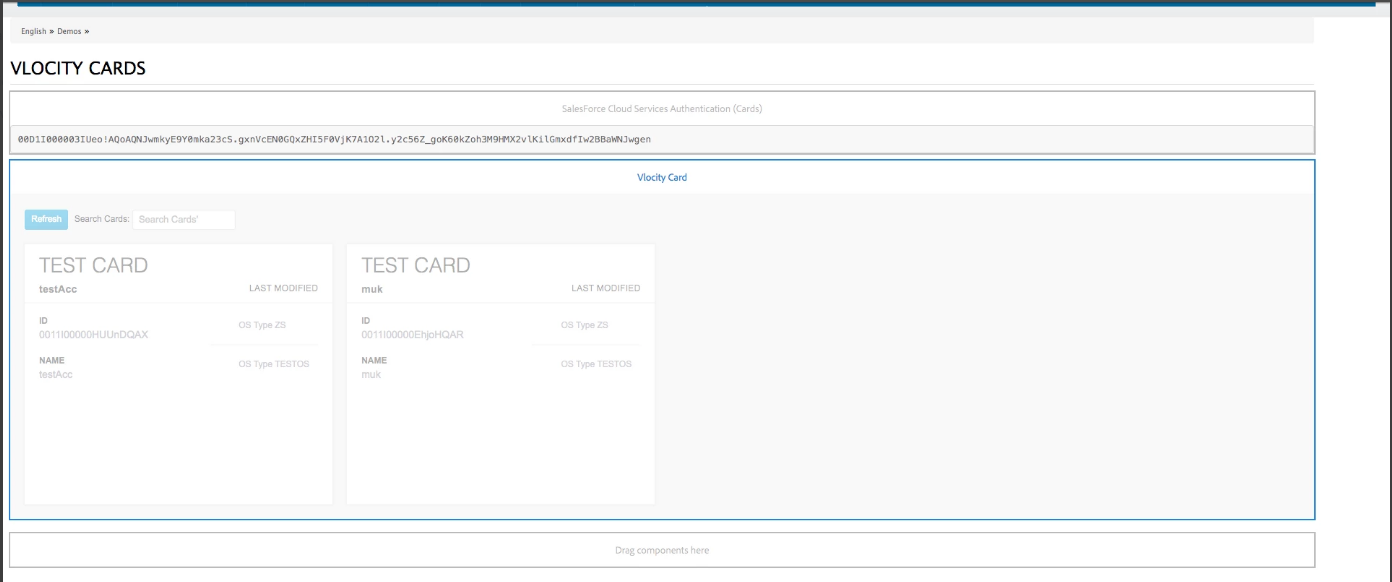Focus the Search Cards input field
1392x582 pixels.
(x=184, y=219)
